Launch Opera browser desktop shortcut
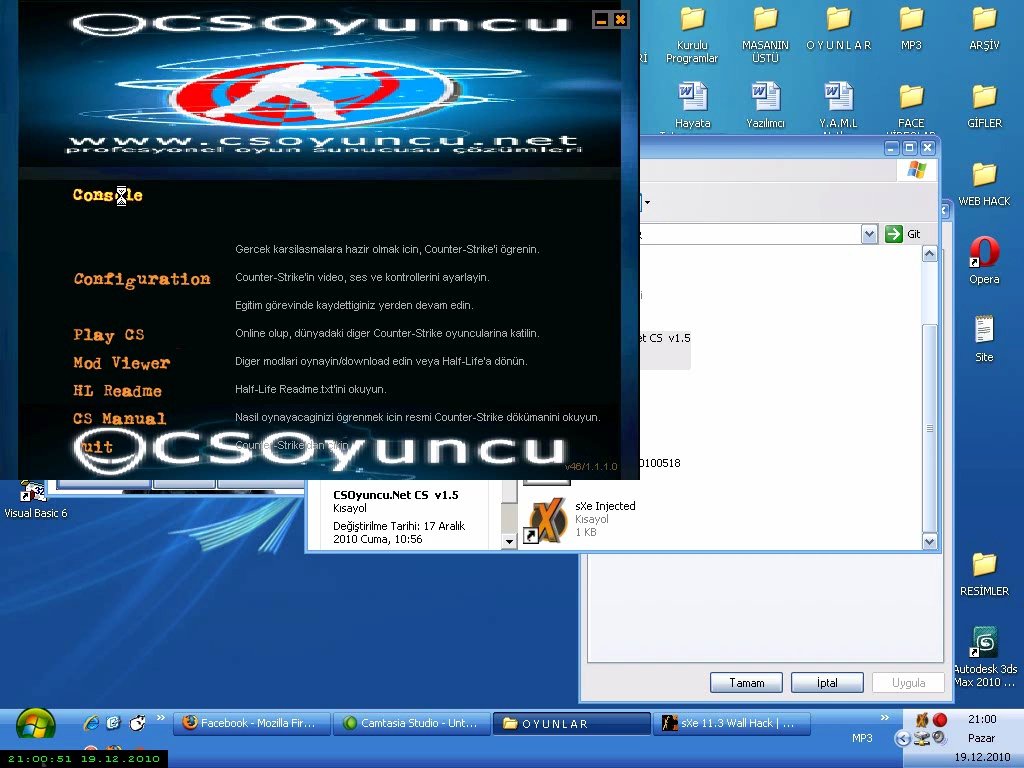 click(984, 261)
